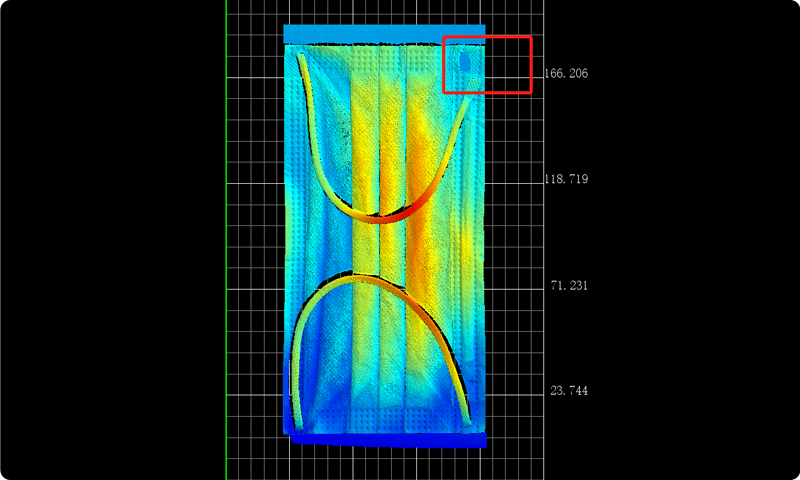Pick the small oval blue defect spot on mask
The width and height of the screenshot is (800, 480).
click(465, 62)
